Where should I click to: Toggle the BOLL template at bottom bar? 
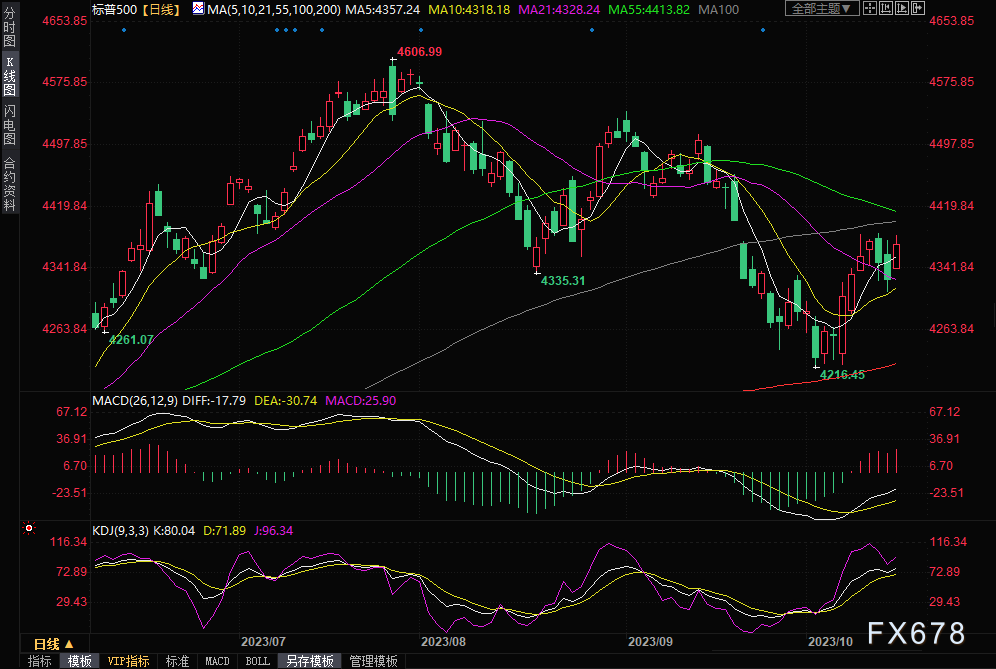point(257,661)
